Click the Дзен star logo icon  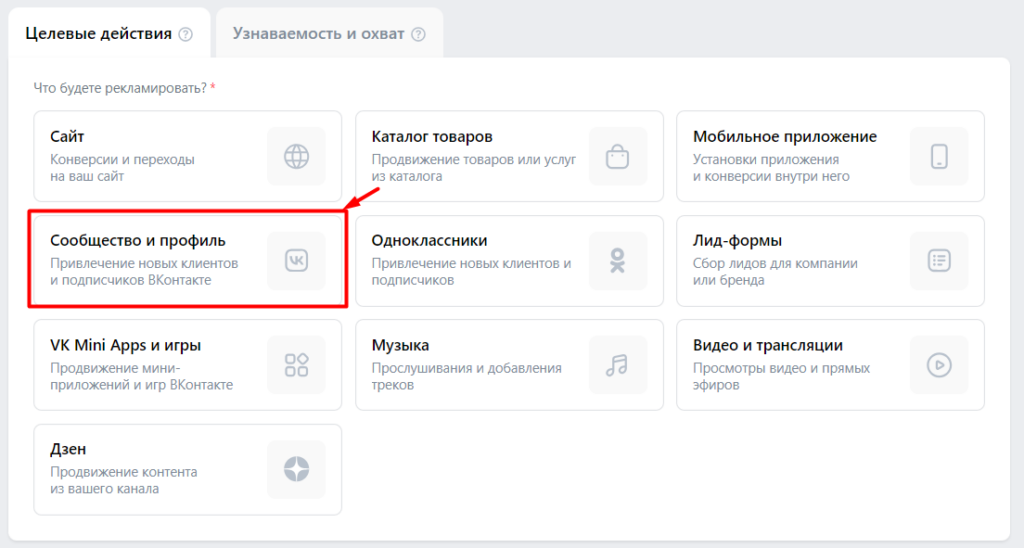[x=296, y=469]
